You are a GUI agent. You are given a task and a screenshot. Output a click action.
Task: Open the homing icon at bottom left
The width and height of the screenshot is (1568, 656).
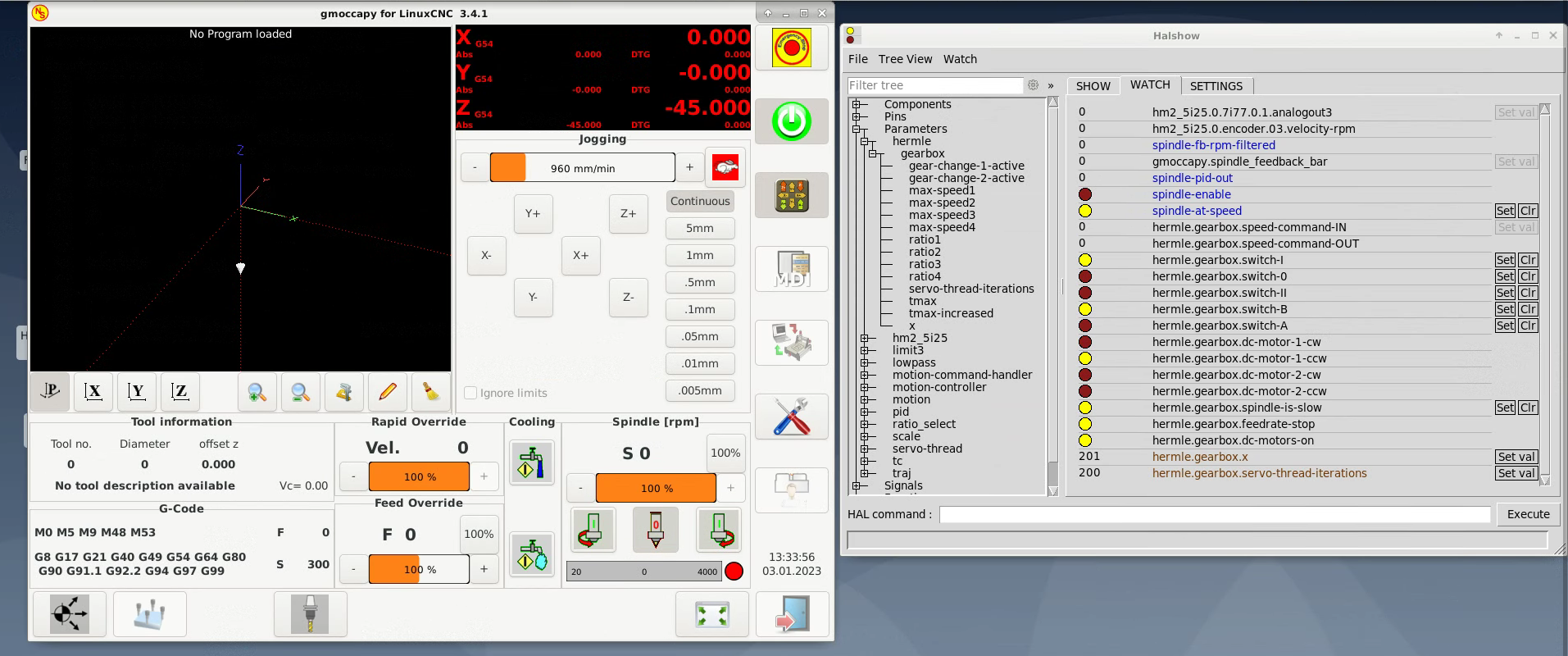70,614
